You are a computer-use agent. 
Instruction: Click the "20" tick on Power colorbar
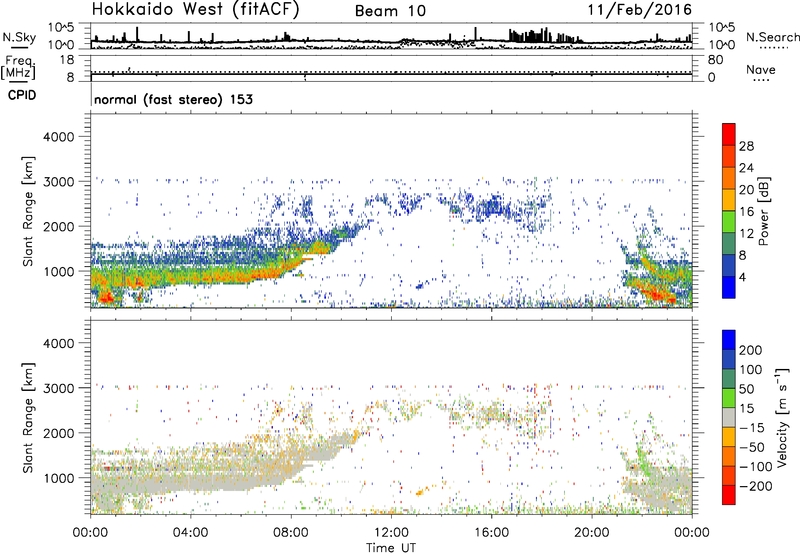(x=746, y=190)
